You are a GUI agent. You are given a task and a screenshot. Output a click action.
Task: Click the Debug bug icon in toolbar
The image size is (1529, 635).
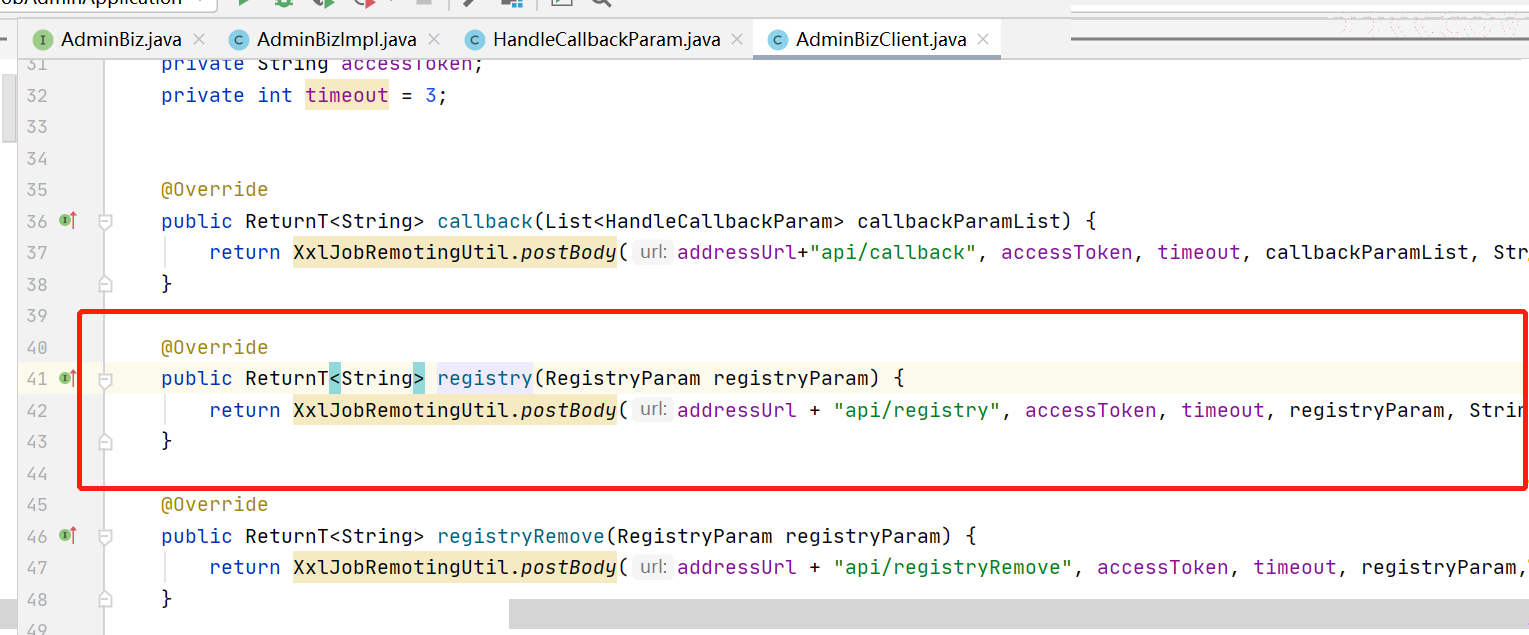tap(284, 3)
